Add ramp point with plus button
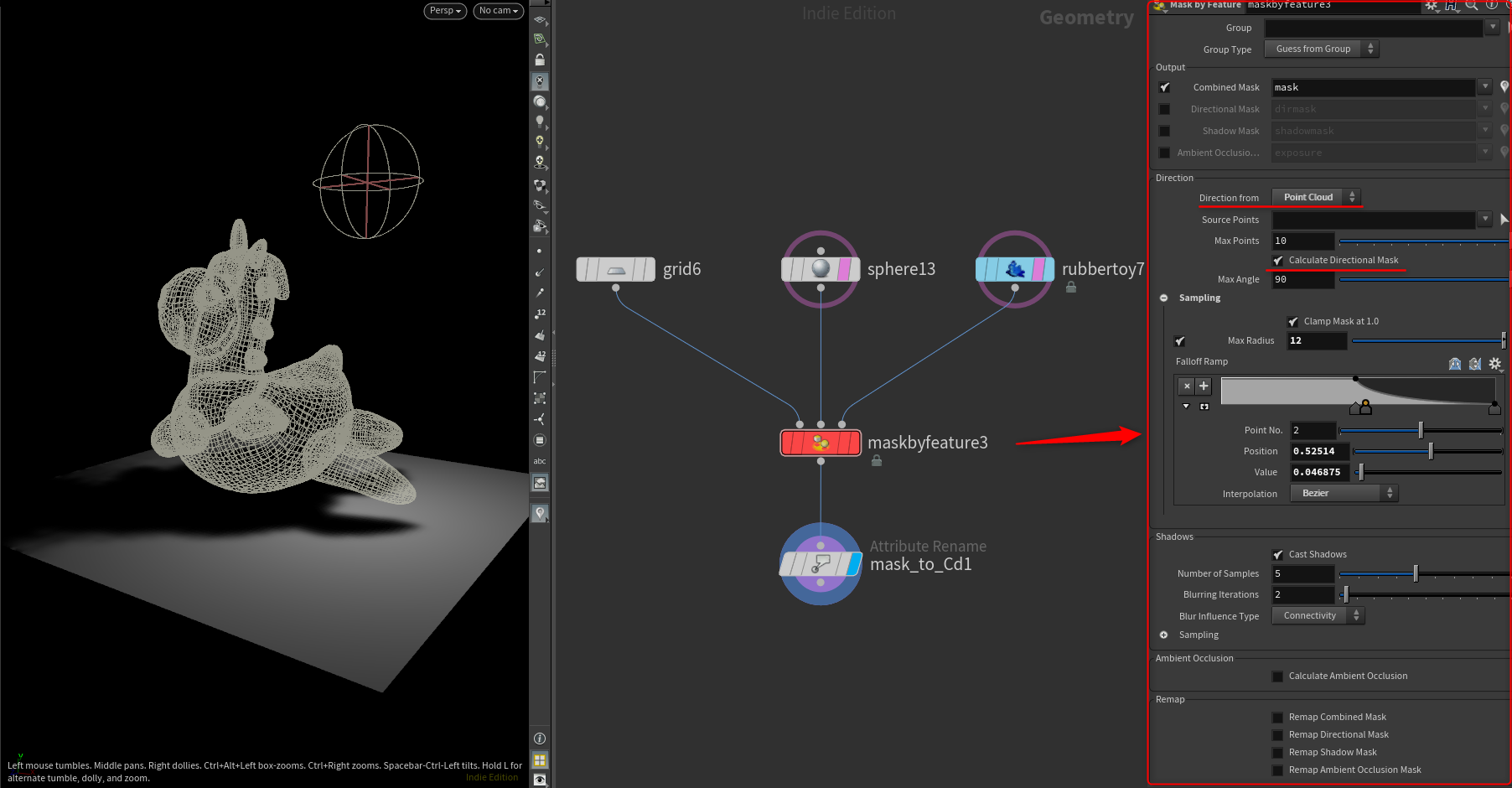The width and height of the screenshot is (1512, 788). point(1204,386)
